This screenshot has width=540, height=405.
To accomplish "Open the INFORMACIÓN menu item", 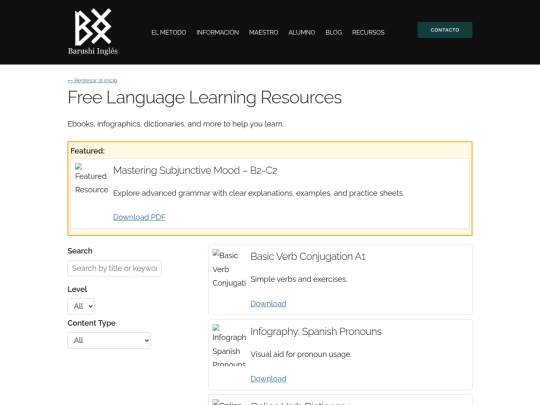I will [218, 32].
